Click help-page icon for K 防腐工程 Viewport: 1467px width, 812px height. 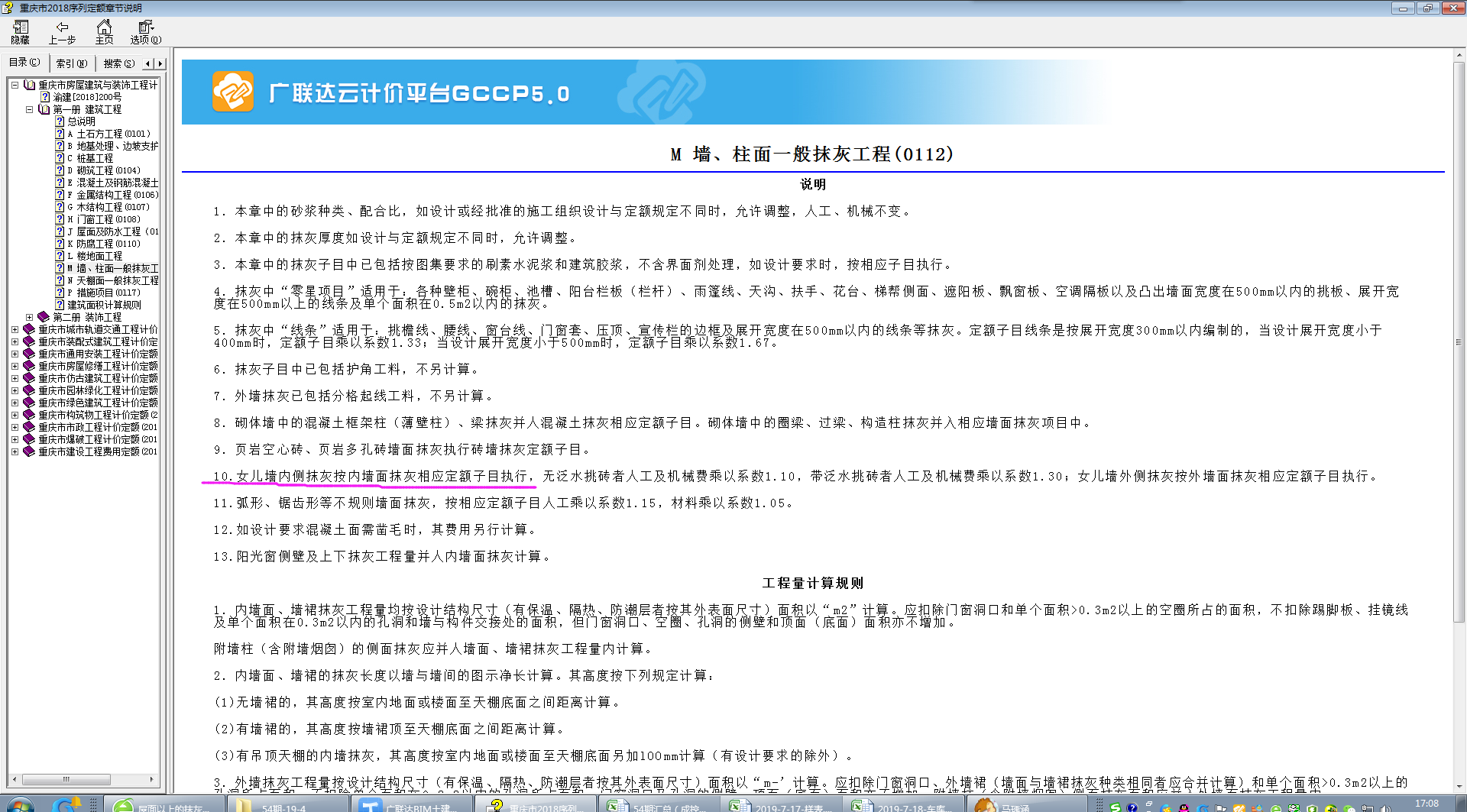click(x=60, y=244)
